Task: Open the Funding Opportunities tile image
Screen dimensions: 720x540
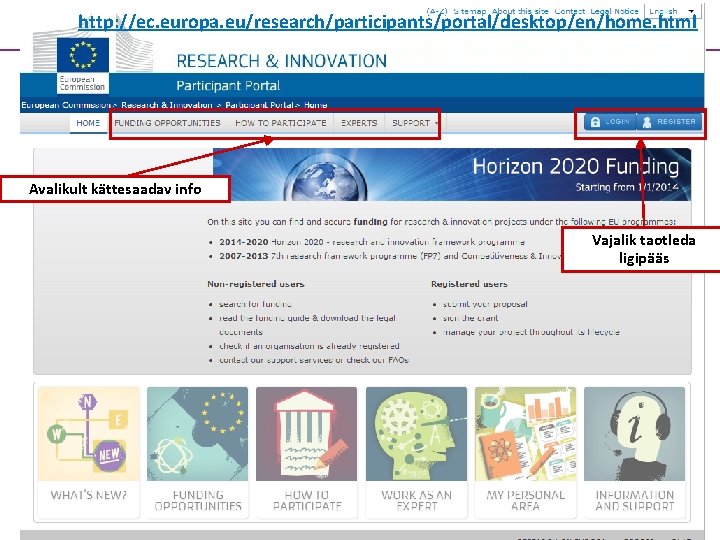Action: tap(197, 433)
